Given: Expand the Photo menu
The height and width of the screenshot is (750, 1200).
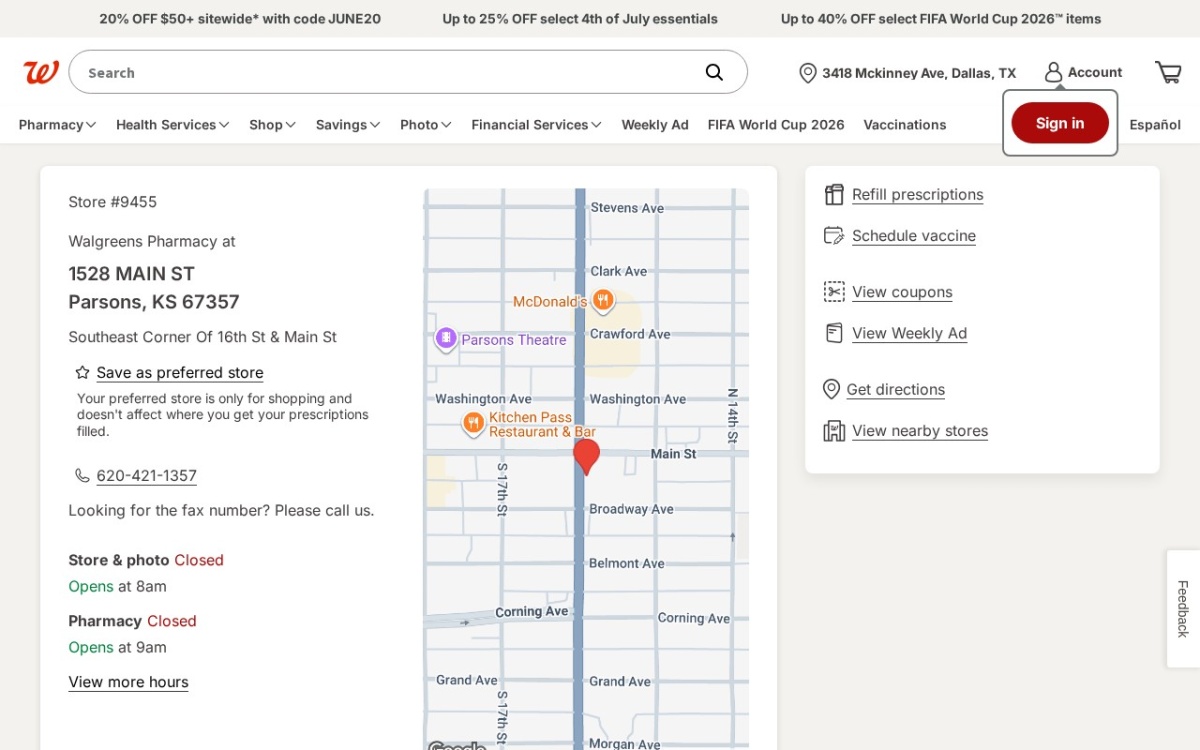Looking at the screenshot, I should point(426,125).
